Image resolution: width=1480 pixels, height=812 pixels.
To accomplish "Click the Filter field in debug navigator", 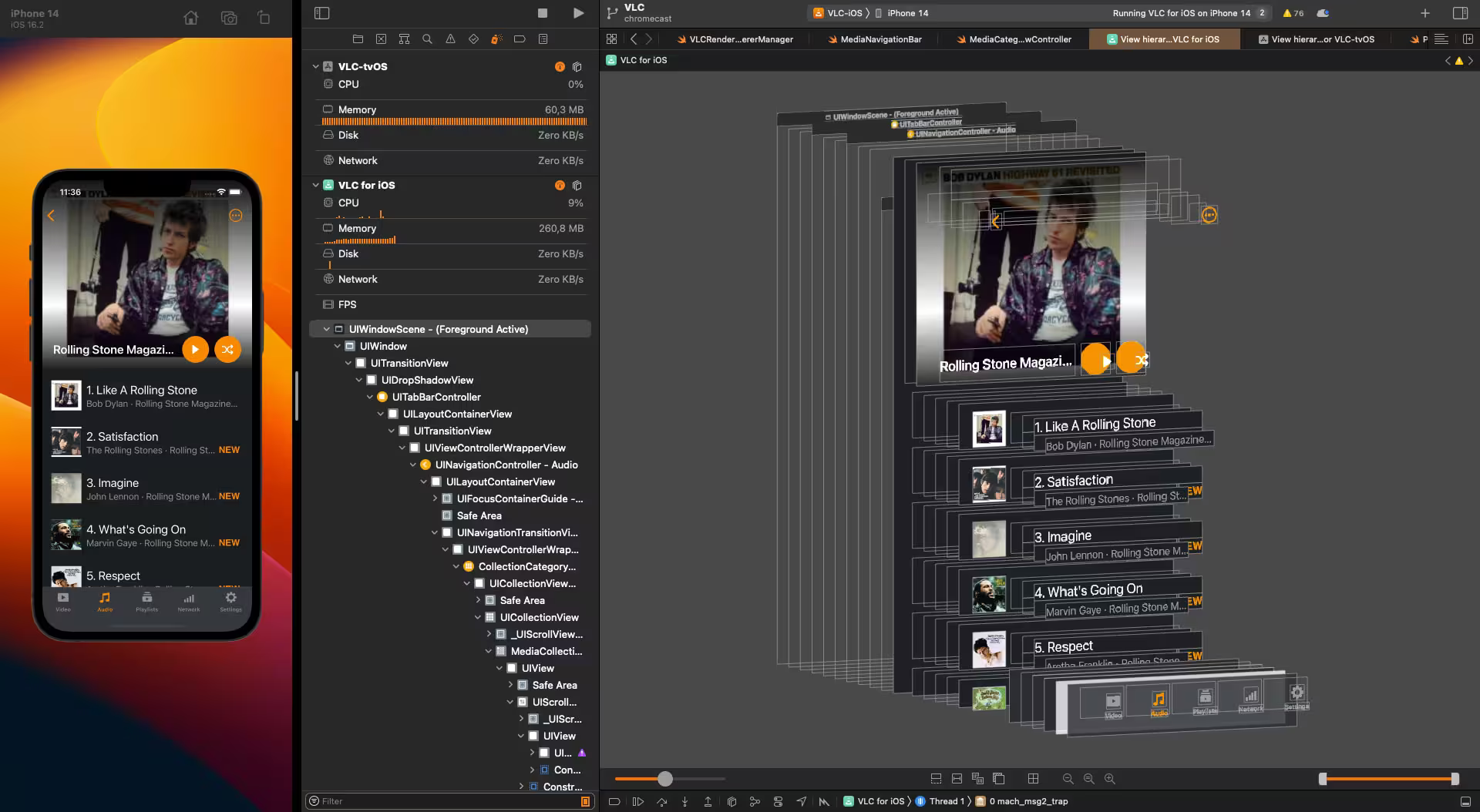I will (x=450, y=801).
